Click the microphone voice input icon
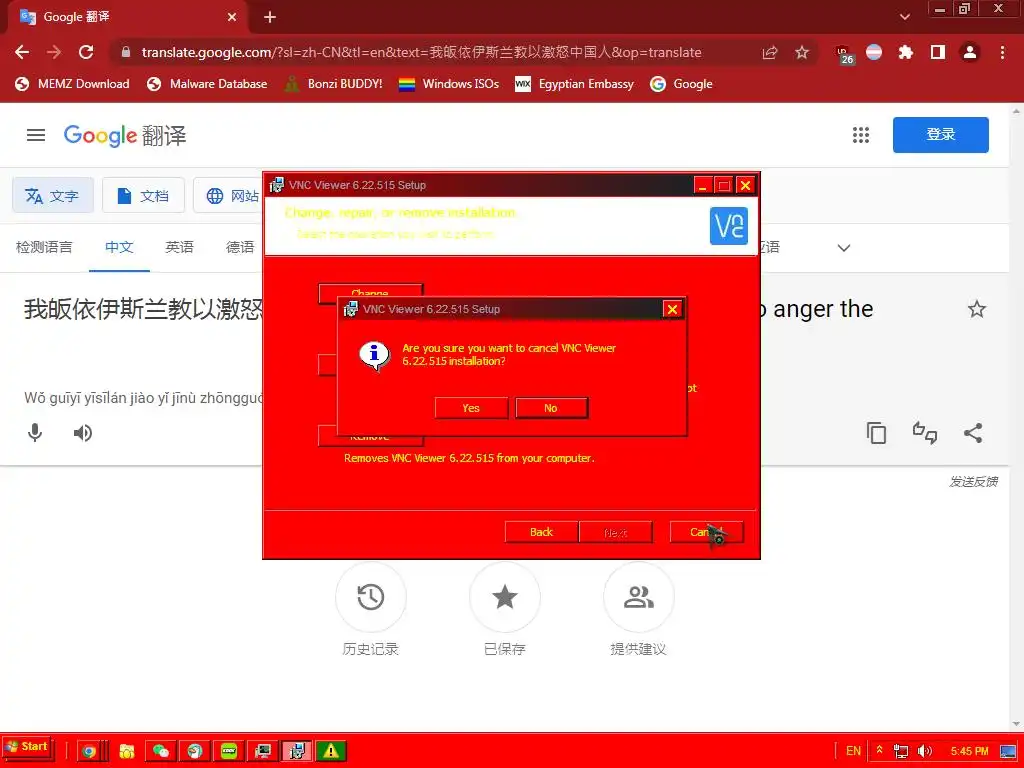Screen dimensions: 1024x768 tap(35, 433)
